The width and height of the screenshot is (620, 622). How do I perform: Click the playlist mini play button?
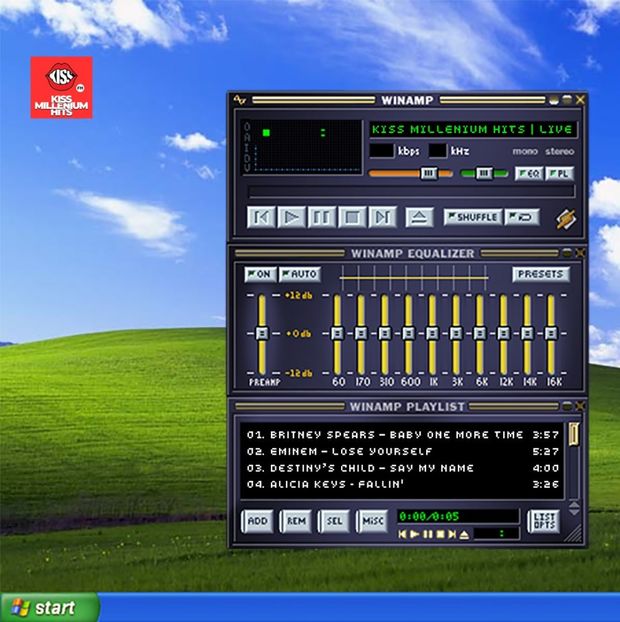pos(415,534)
